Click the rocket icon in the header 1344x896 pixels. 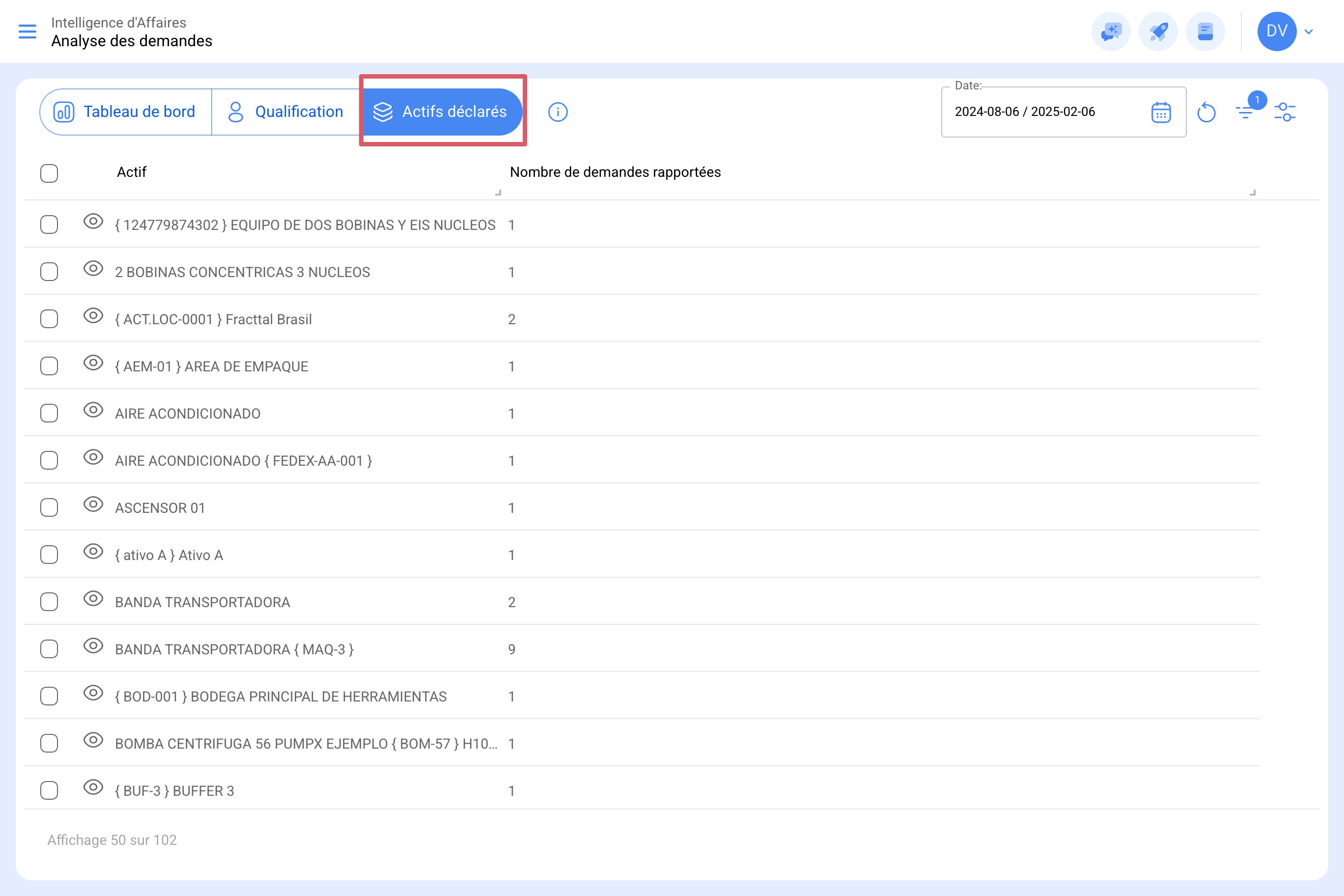pos(1158,31)
